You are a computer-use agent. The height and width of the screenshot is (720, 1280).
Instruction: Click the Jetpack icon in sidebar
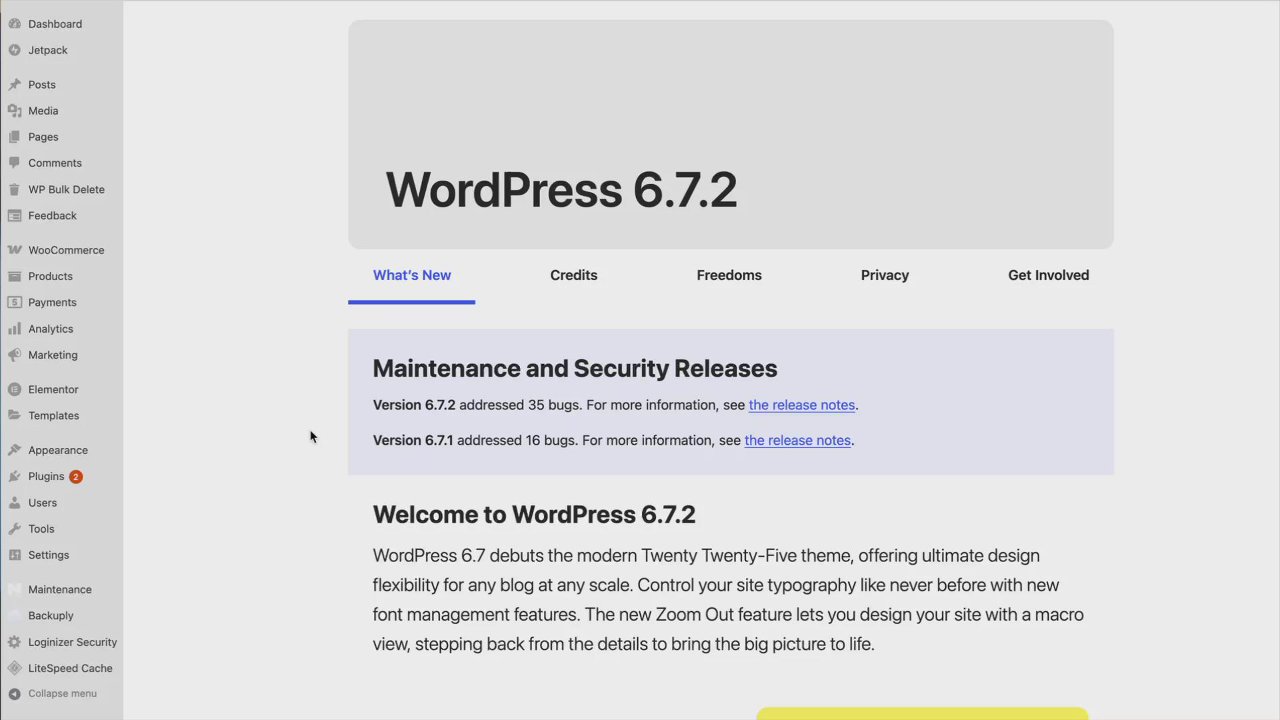[x=14, y=50]
